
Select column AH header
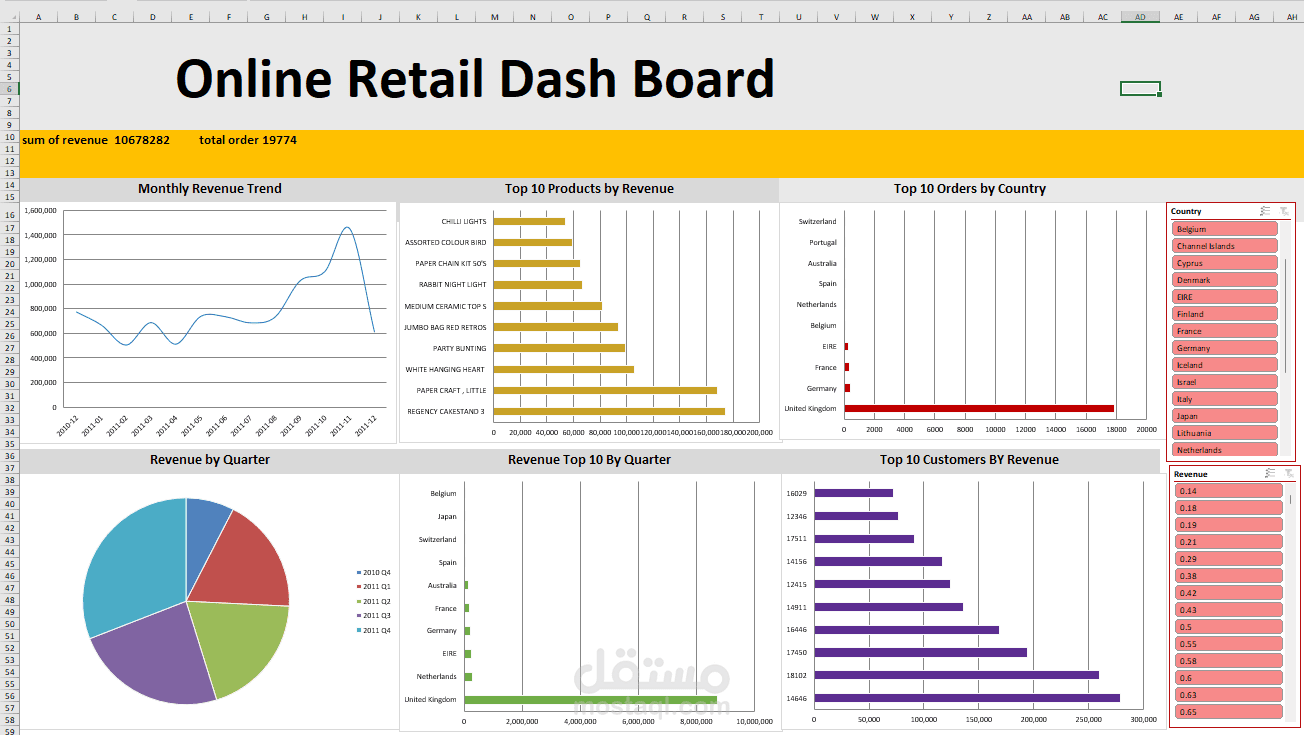[1293, 17]
